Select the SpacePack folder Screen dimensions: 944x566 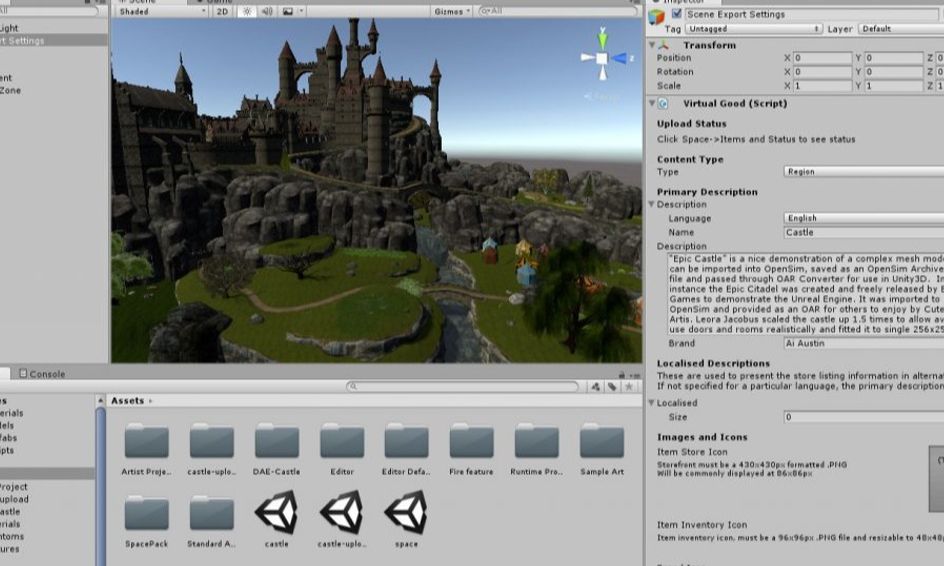146,521
